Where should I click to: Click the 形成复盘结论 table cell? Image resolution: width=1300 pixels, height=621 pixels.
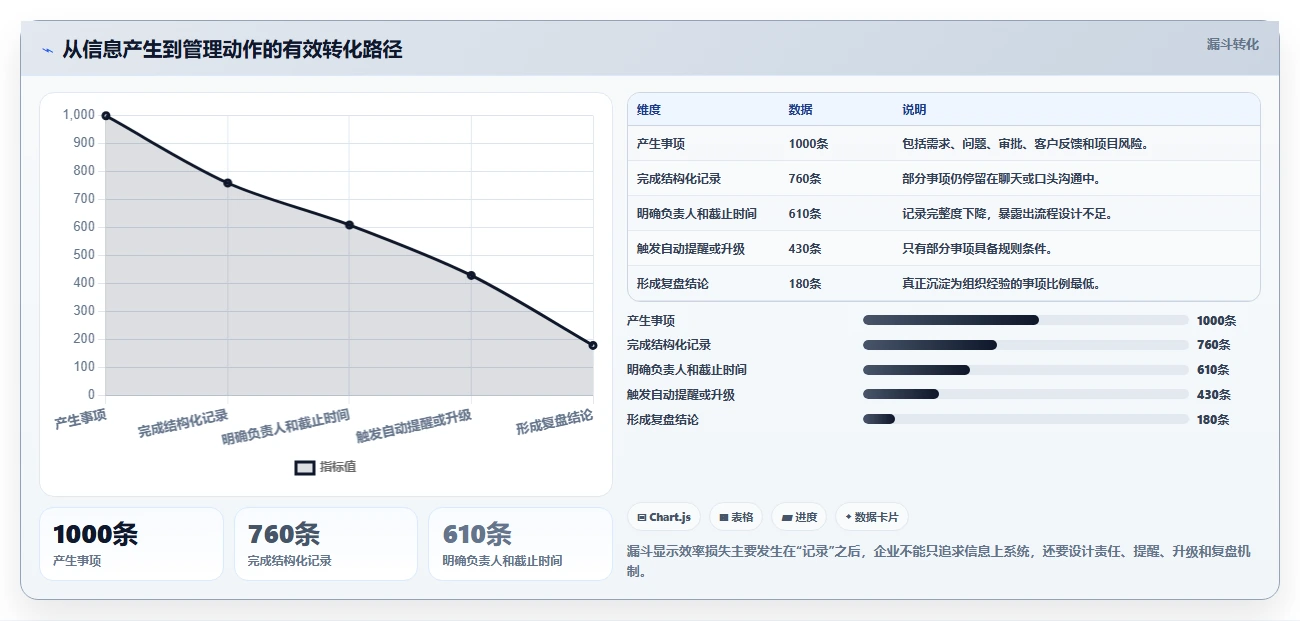[x=673, y=284]
